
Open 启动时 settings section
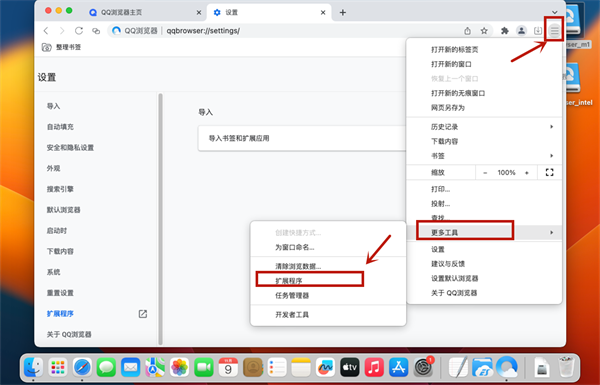[57, 231]
